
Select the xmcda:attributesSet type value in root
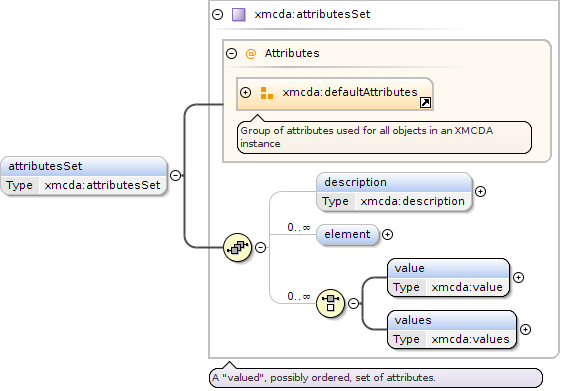[102, 185]
